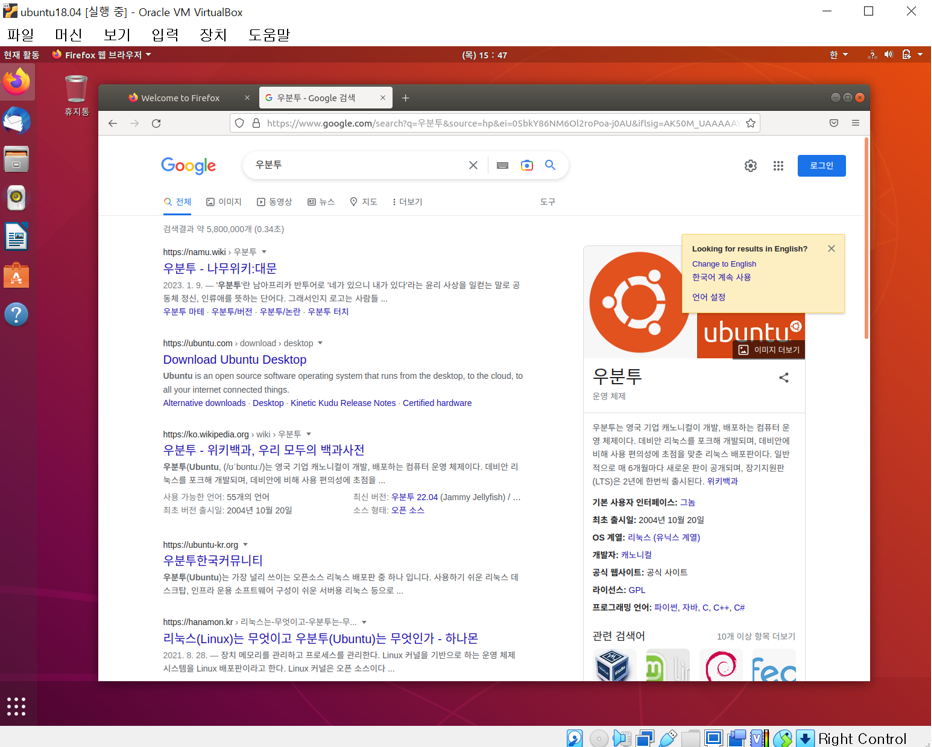Image resolution: width=932 pixels, height=747 pixels.
Task: Submit the search with the magnifier icon
Action: (550, 165)
